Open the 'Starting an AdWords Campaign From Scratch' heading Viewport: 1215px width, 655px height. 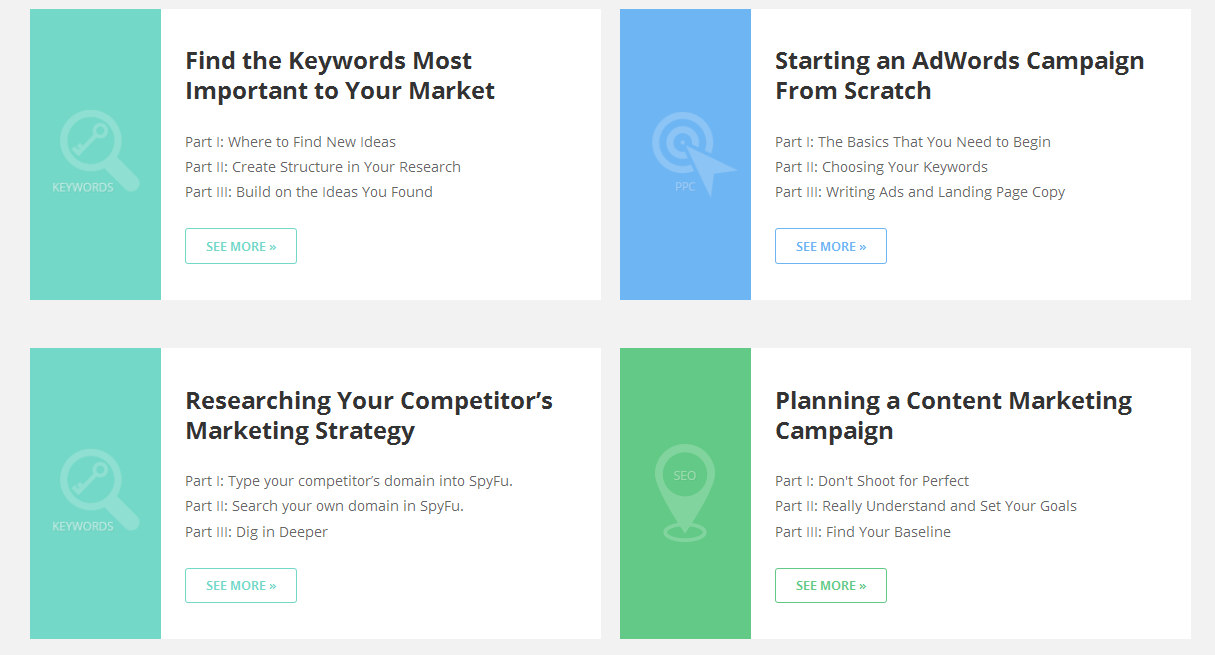(x=959, y=76)
